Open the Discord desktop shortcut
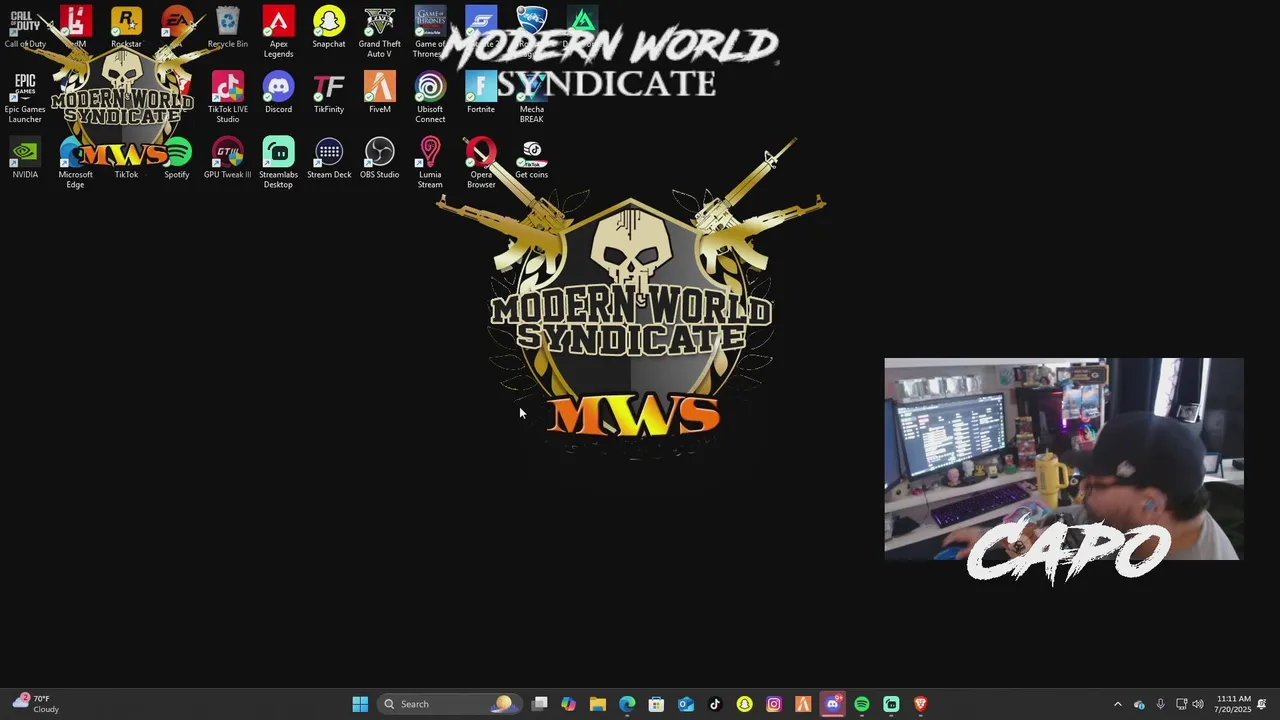Image resolution: width=1280 pixels, height=720 pixels. 278,93
